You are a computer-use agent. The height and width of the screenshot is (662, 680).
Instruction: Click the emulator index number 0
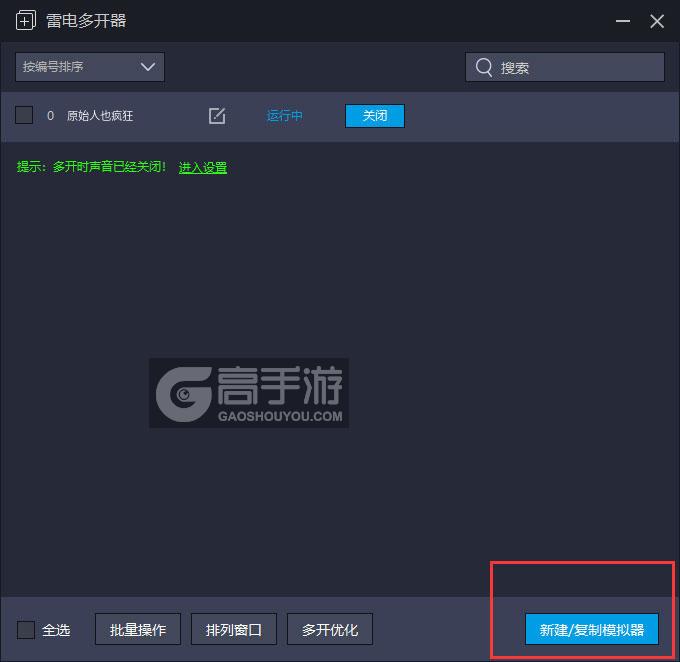pyautogui.click(x=50, y=116)
